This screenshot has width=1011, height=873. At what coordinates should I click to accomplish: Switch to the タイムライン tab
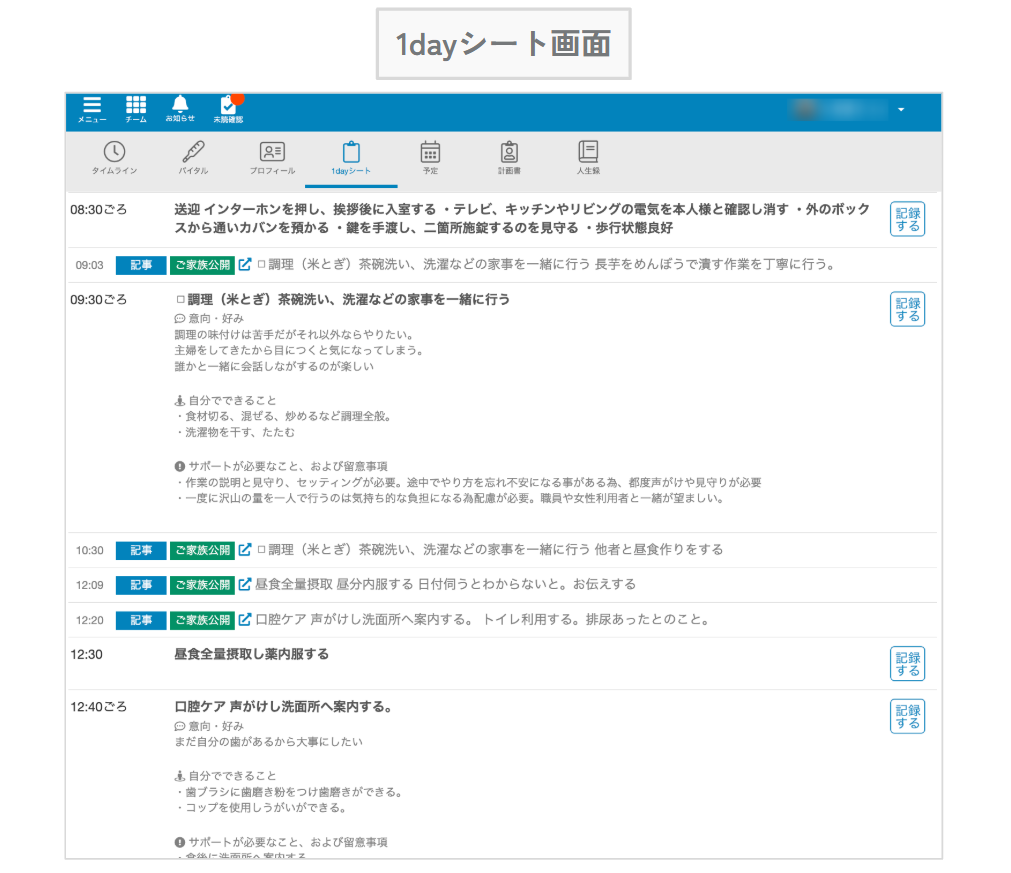pyautogui.click(x=114, y=157)
